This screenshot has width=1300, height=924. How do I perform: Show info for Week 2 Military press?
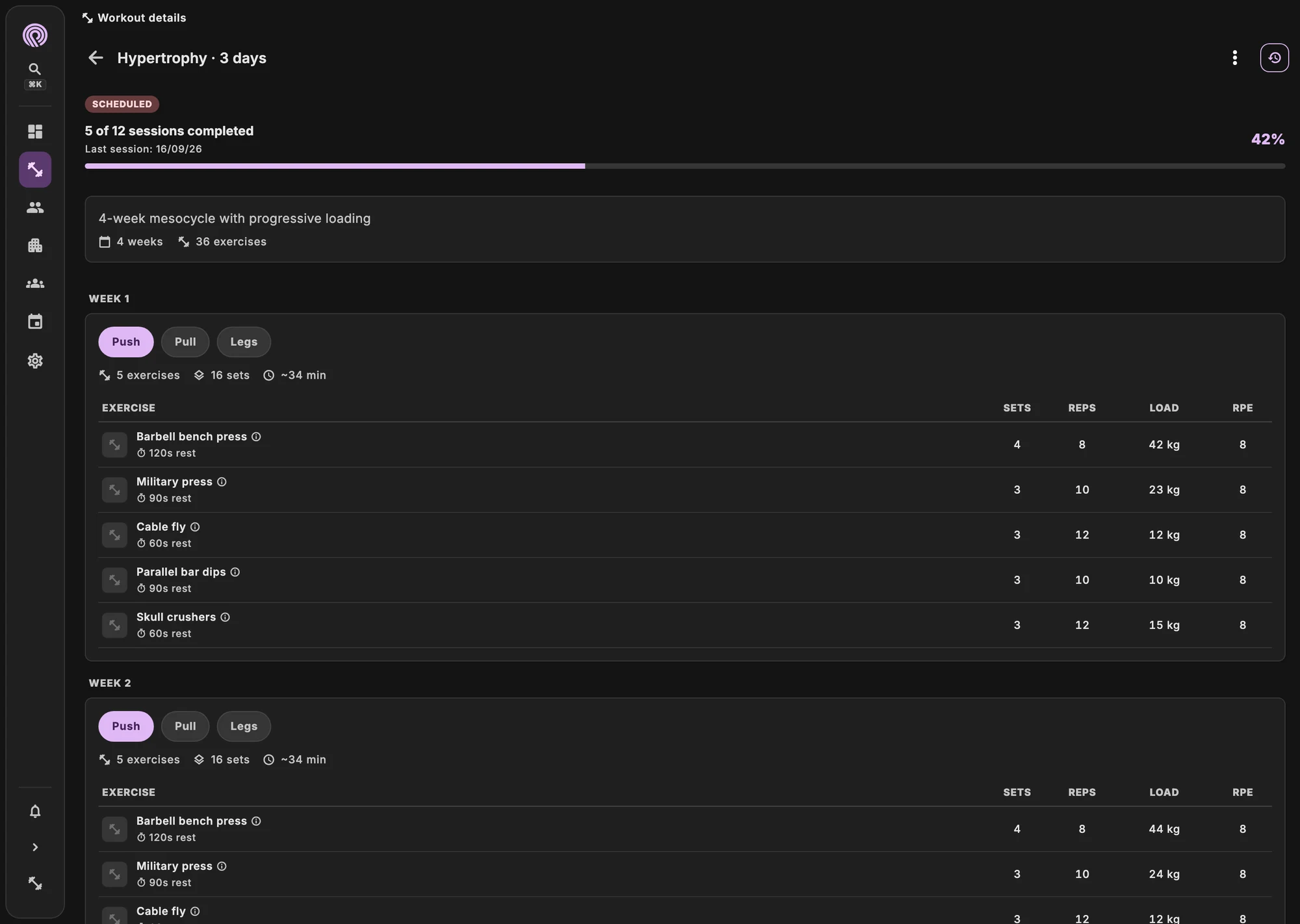coord(222,866)
